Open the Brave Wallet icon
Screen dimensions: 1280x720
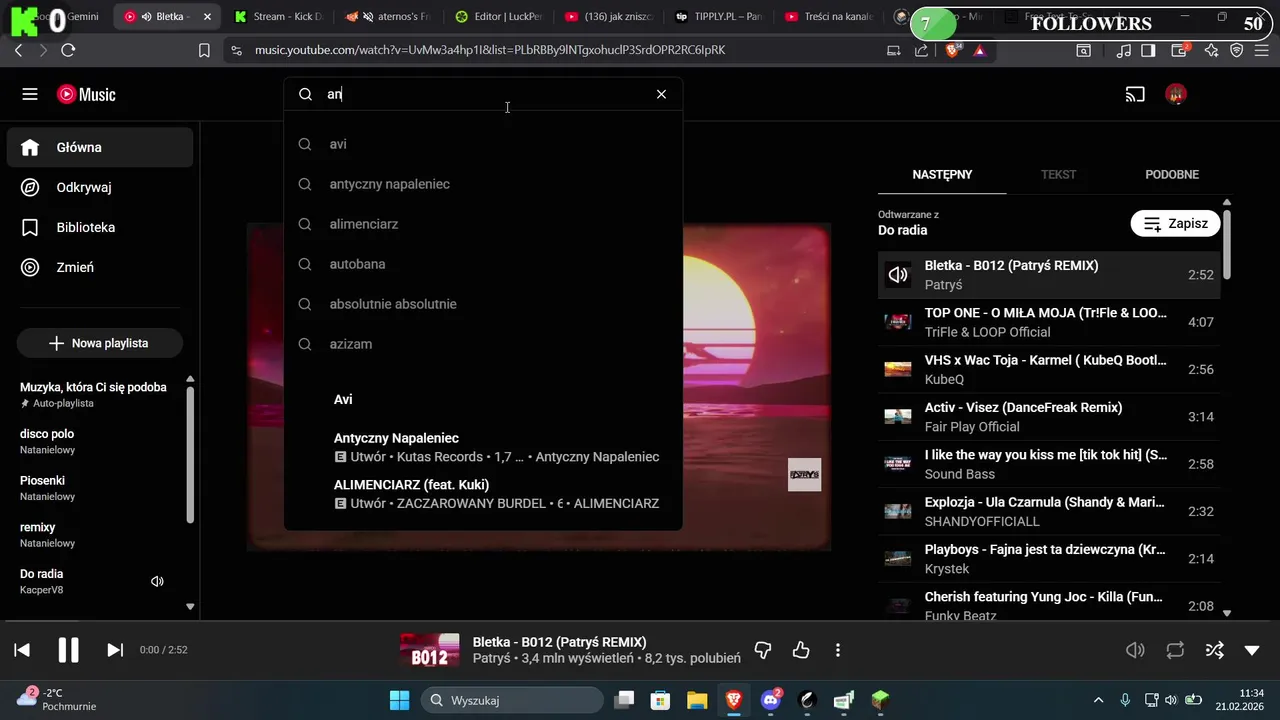(1180, 50)
